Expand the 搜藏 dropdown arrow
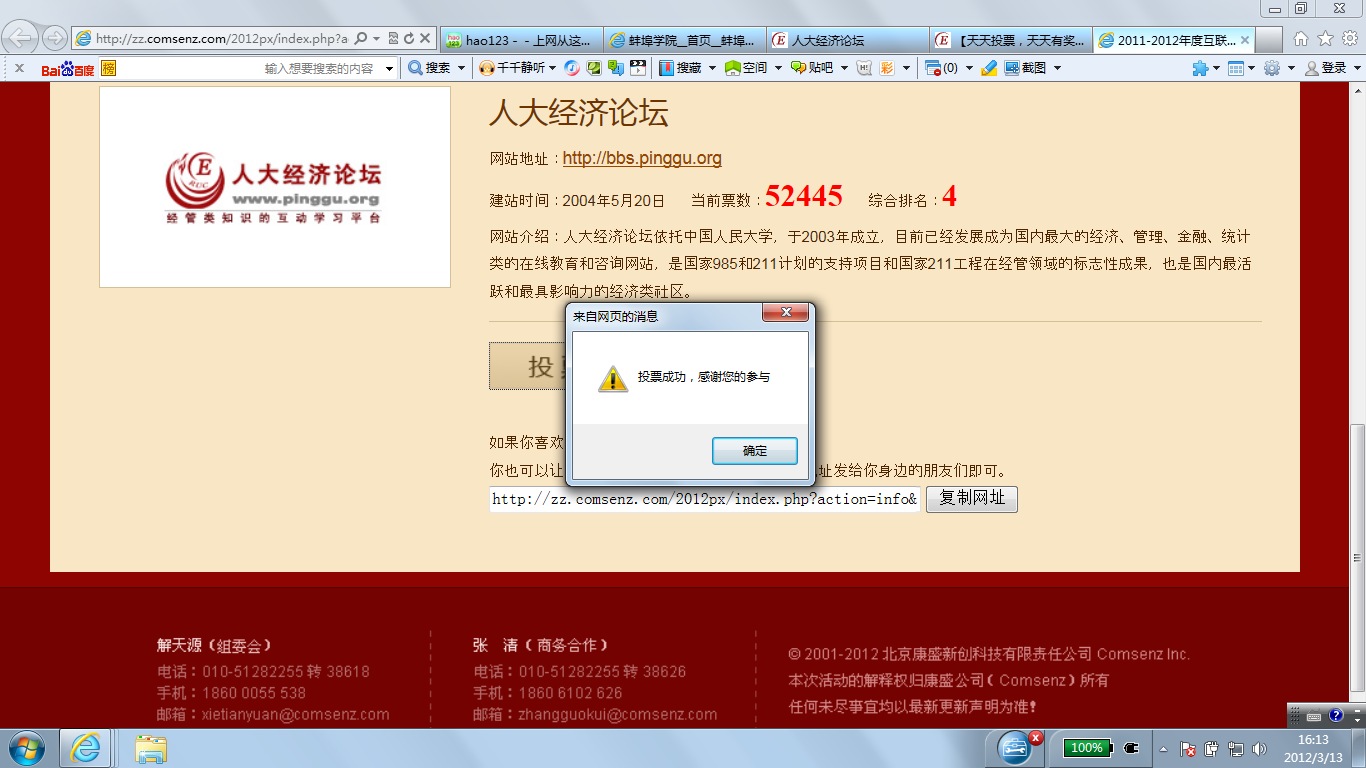 coord(711,69)
